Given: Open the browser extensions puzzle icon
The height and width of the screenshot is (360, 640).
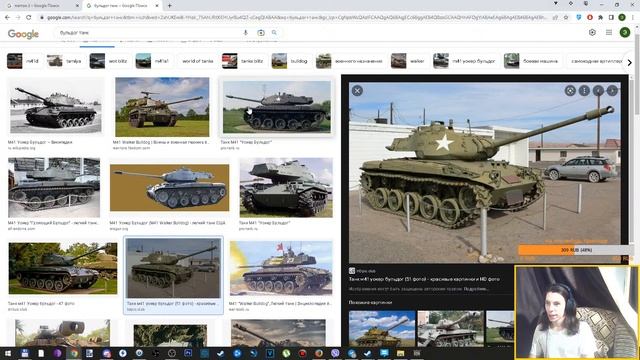Looking at the screenshot, I should click(600, 18).
